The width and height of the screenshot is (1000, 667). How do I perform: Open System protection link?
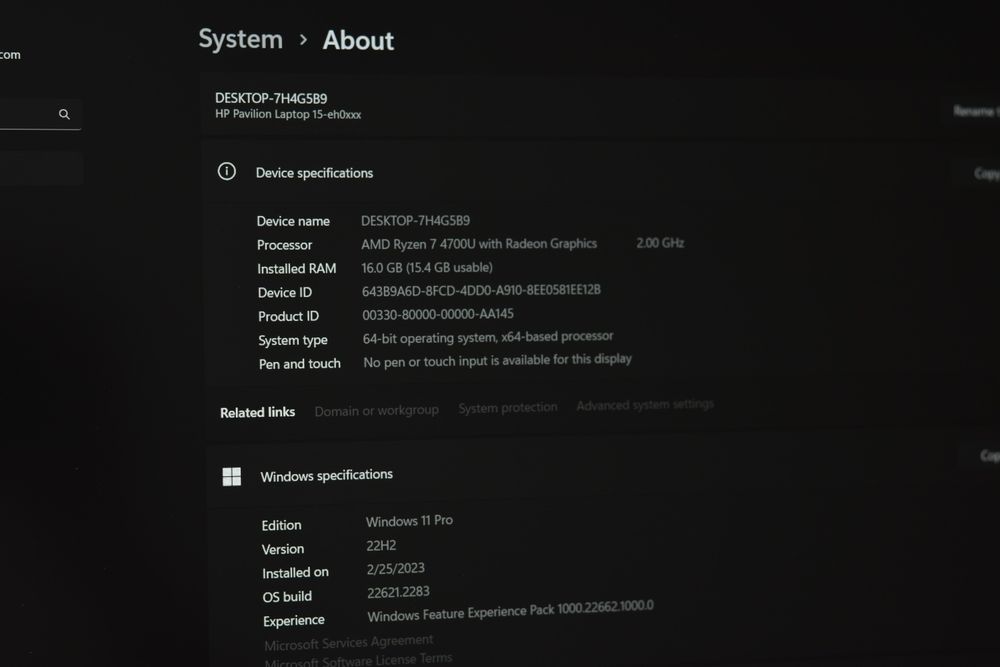point(508,407)
